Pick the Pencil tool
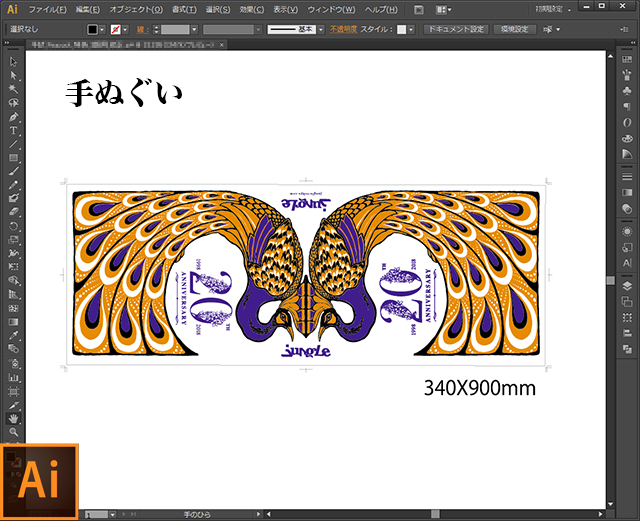This screenshot has width=640, height=521. click(x=13, y=185)
